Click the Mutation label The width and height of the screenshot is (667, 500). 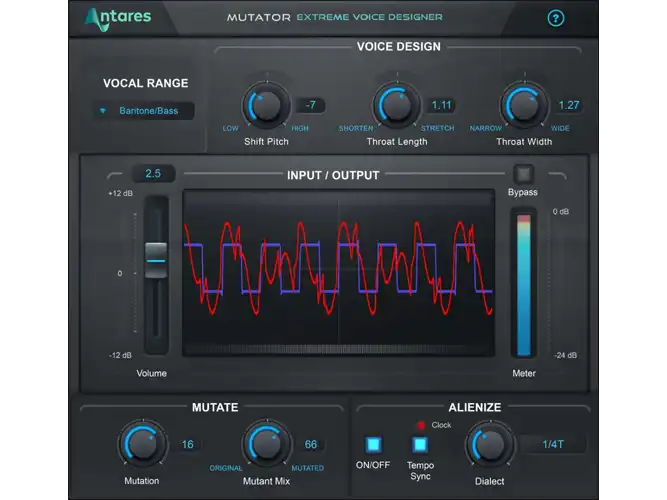142,481
